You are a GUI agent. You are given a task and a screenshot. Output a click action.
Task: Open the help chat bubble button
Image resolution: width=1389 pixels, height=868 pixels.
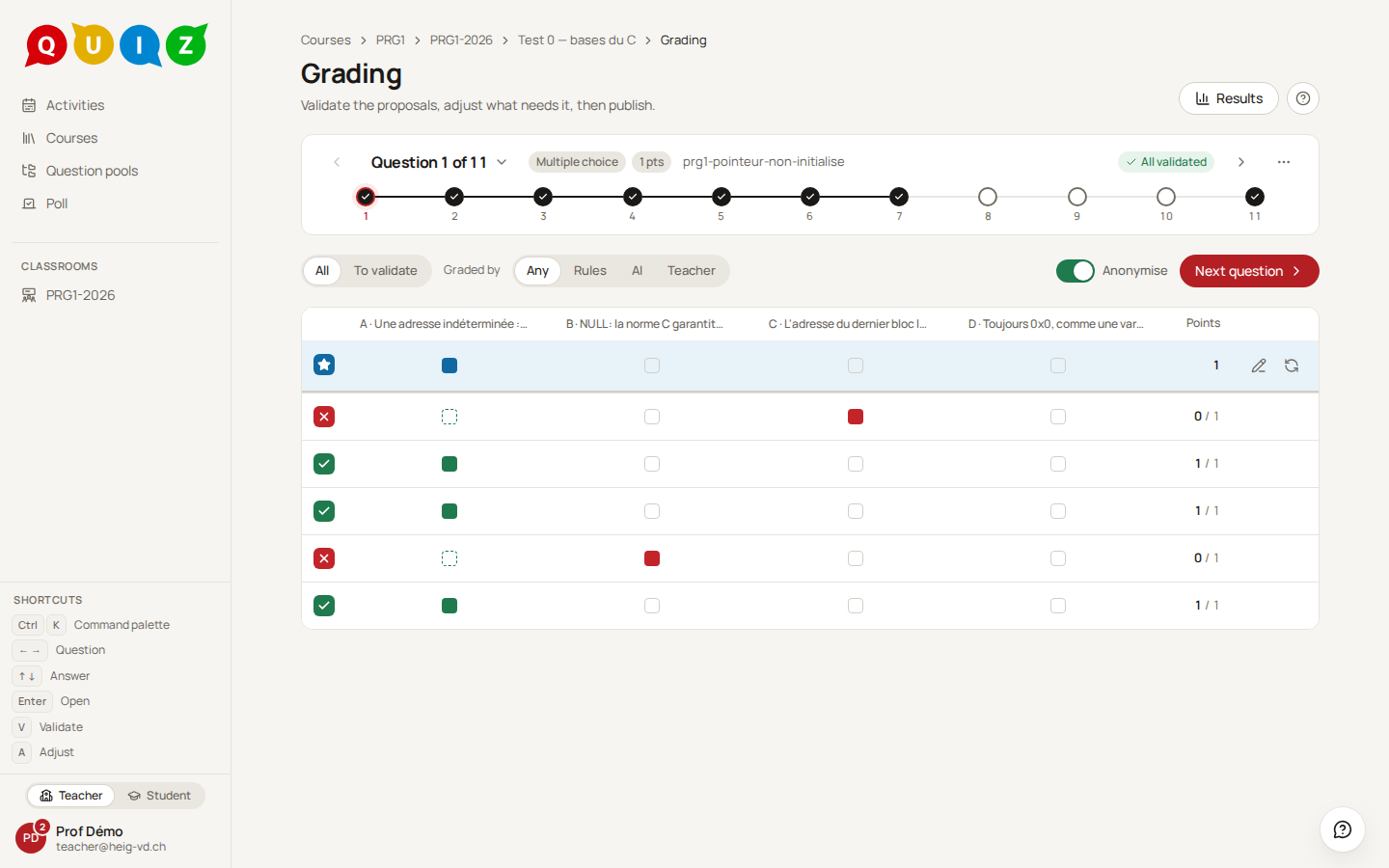[1343, 829]
